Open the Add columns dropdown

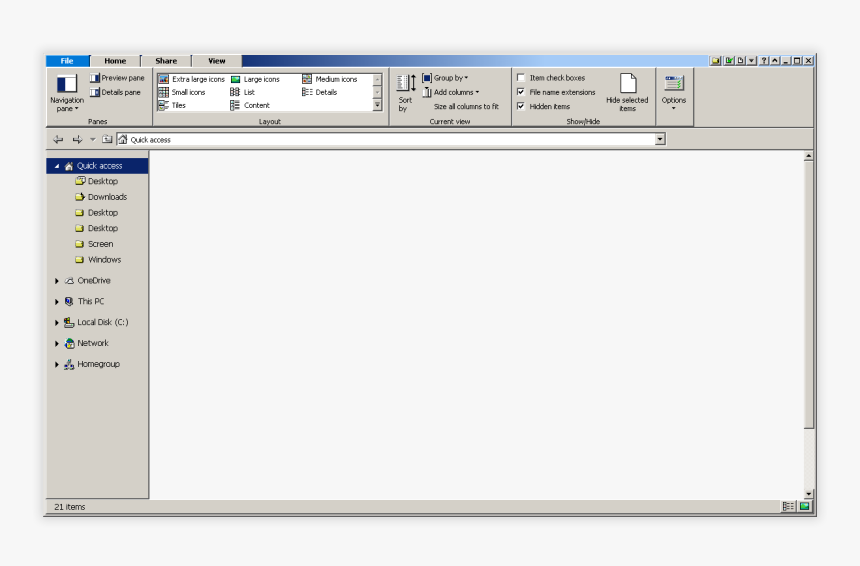(451, 92)
